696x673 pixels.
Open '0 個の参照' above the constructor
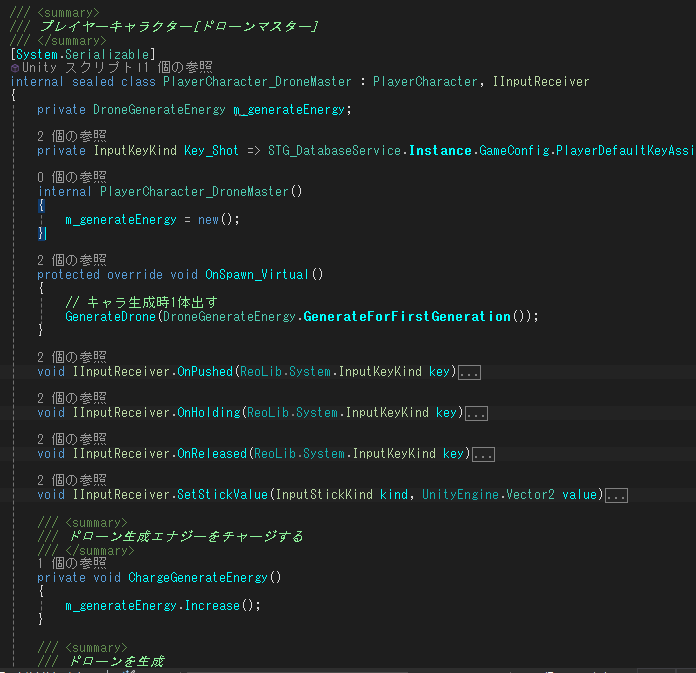click(x=72, y=178)
